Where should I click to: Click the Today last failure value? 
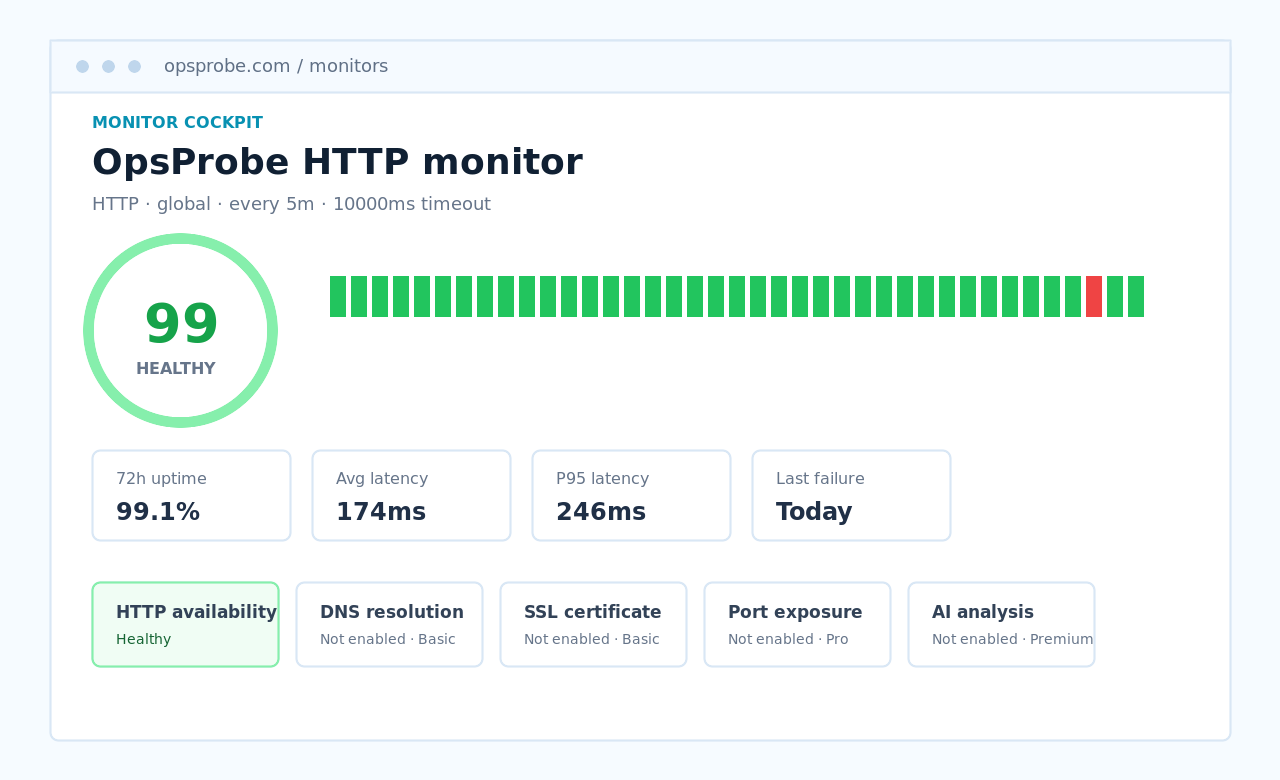pyautogui.click(x=814, y=512)
